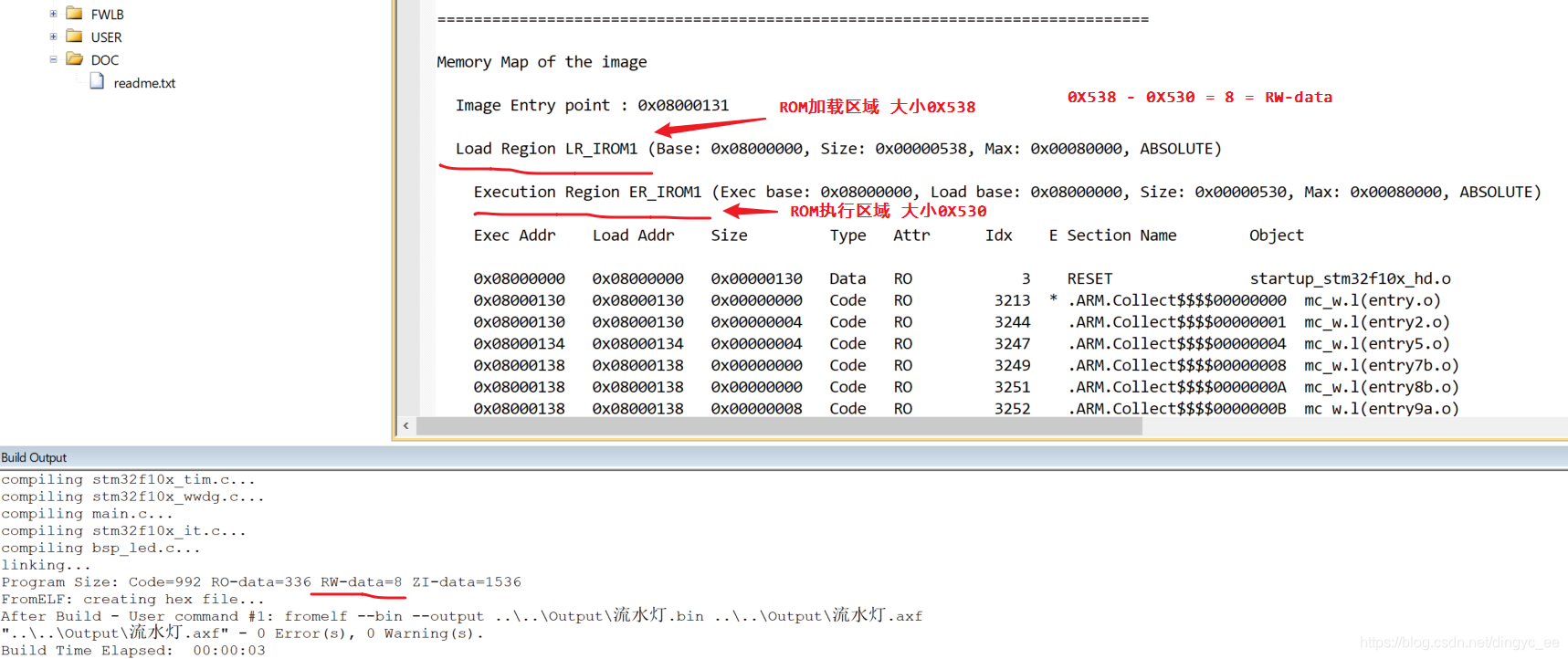Click 'RW-data=8' in Program Size line
Screen dimensions: 1568x659
click(361, 582)
